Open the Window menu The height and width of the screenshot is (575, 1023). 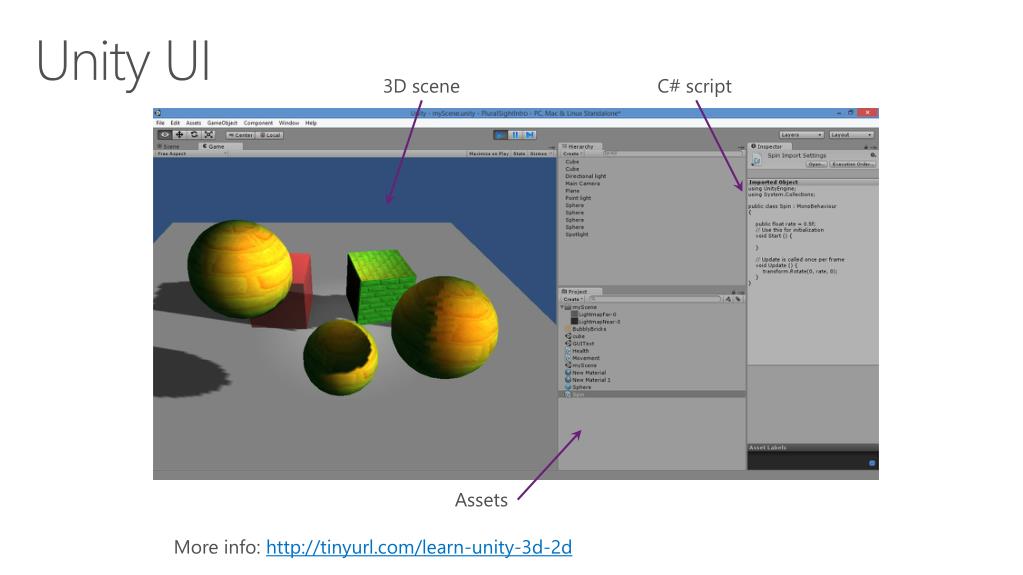288,123
